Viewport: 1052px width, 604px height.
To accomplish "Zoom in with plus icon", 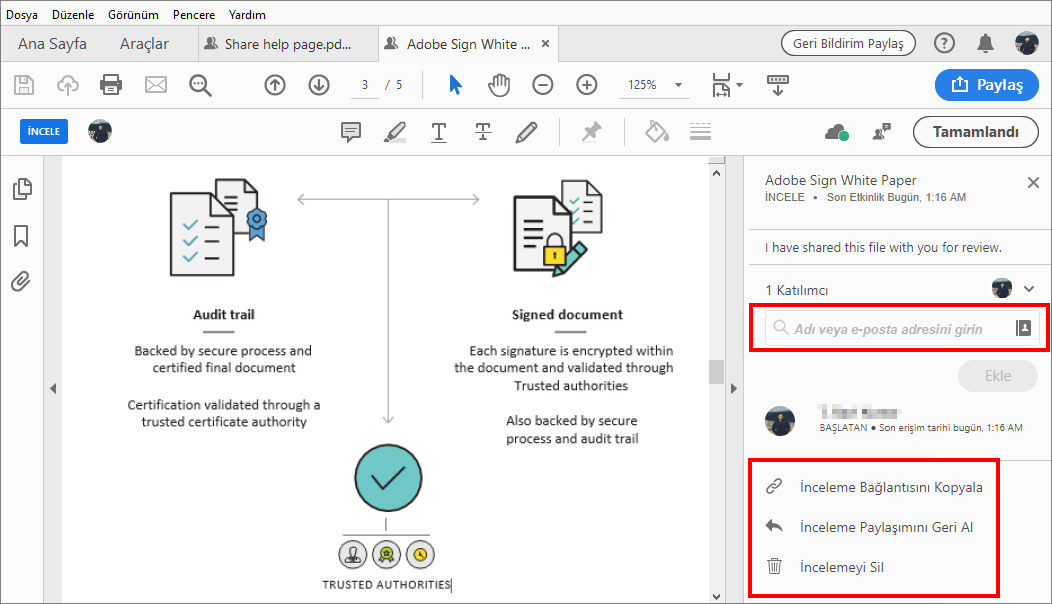I will [587, 85].
